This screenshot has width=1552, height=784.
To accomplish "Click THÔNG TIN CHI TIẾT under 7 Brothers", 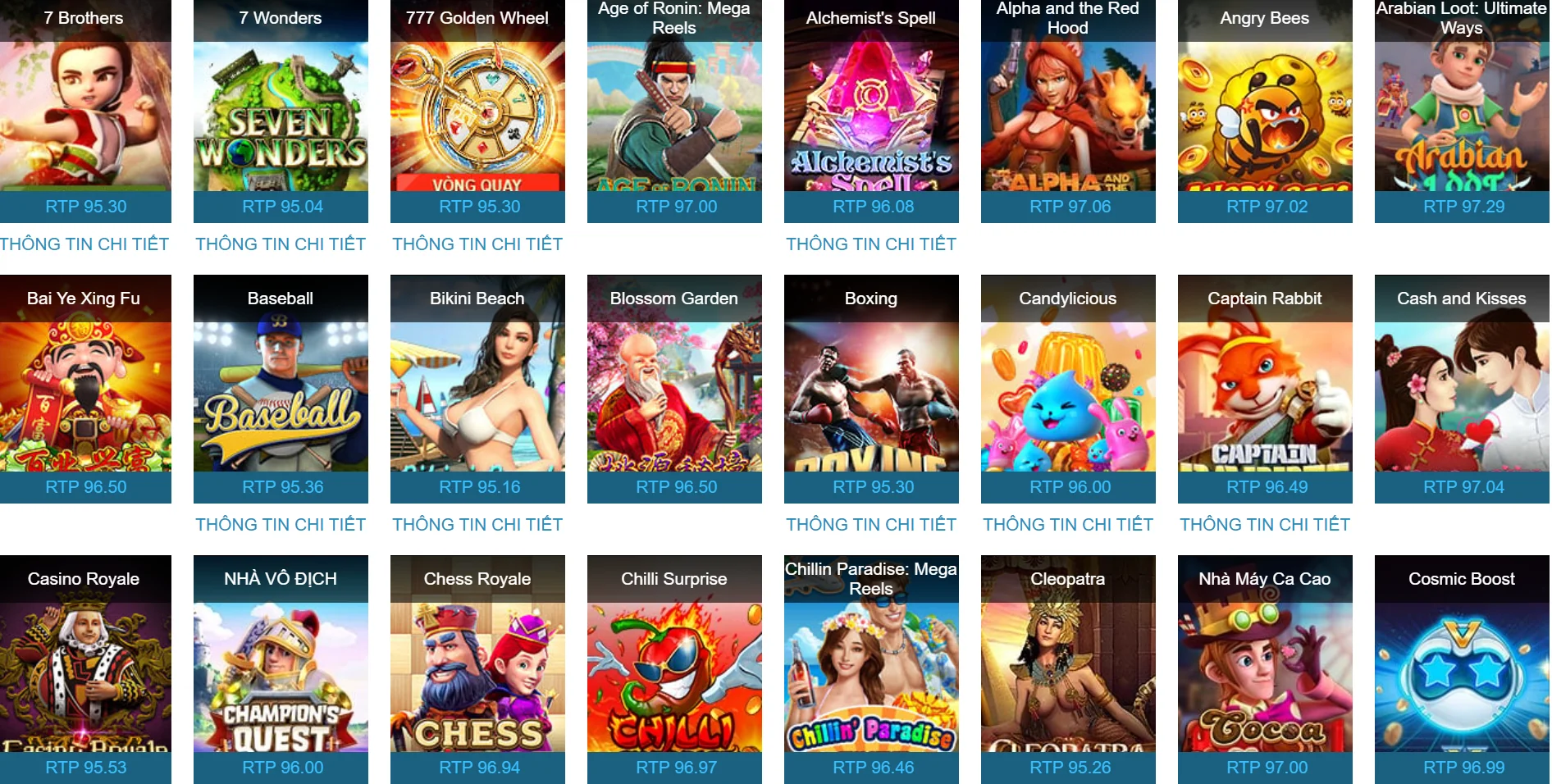I will 84,244.
